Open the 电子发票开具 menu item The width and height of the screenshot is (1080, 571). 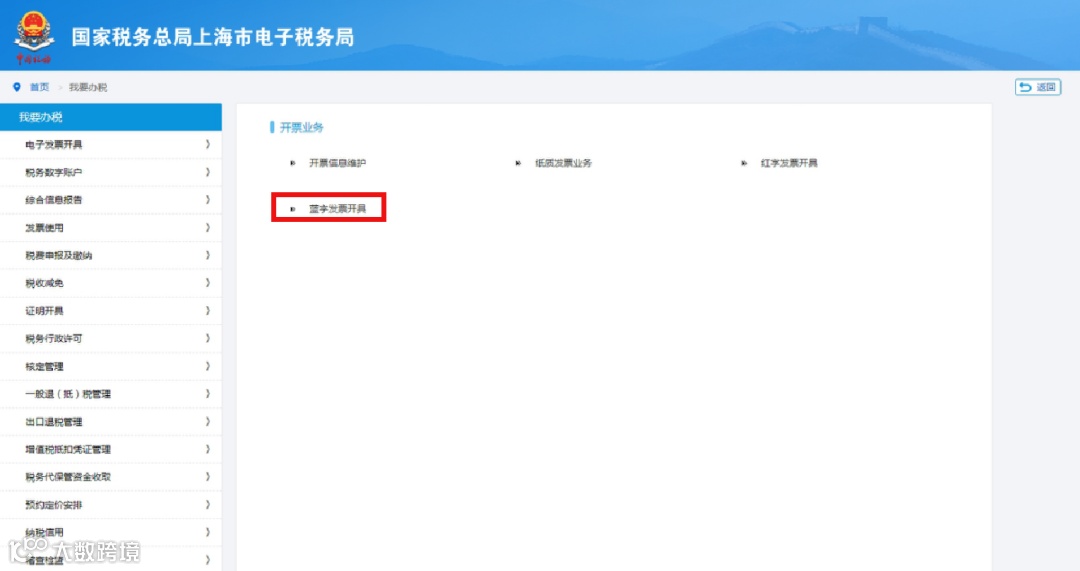pos(111,145)
